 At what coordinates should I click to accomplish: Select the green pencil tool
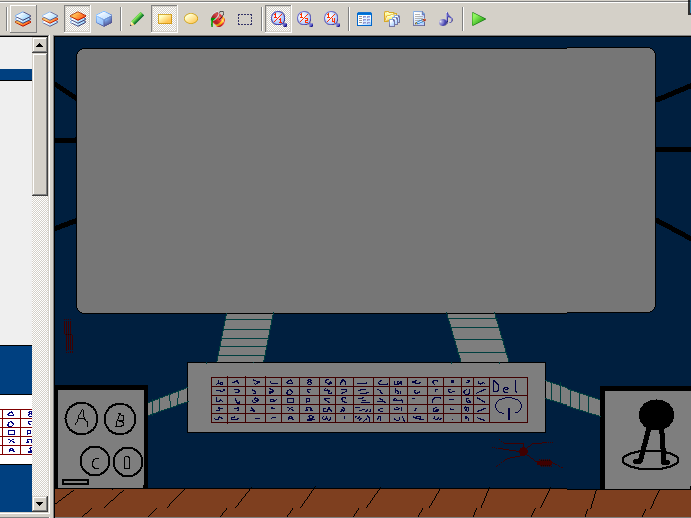click(137, 19)
